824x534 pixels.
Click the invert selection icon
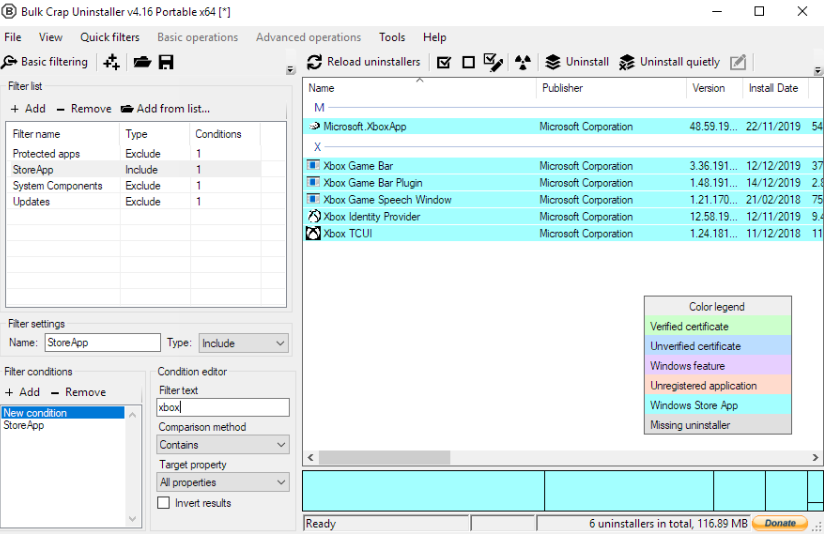(493, 62)
